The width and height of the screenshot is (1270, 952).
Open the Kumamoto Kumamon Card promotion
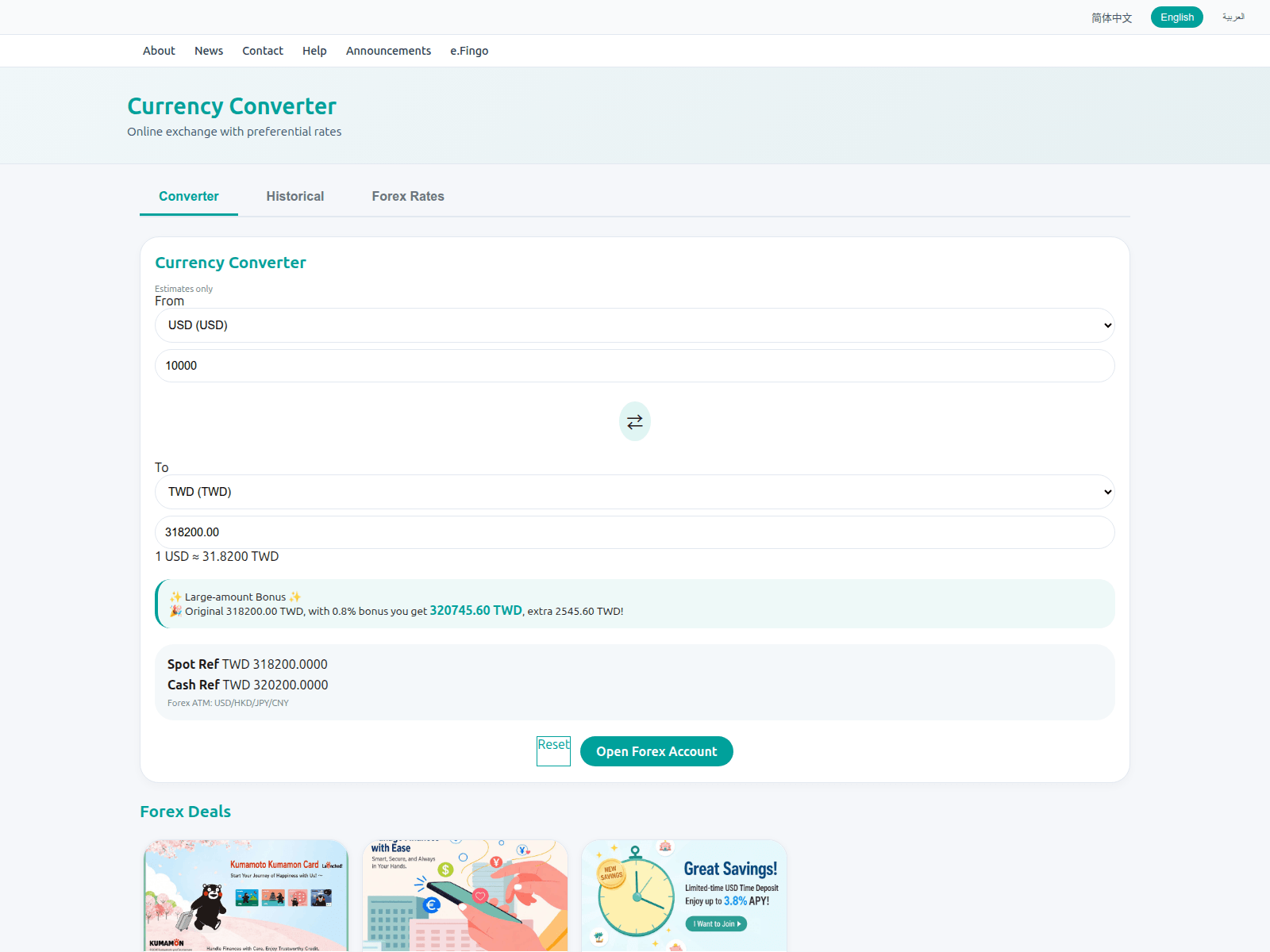(246, 896)
